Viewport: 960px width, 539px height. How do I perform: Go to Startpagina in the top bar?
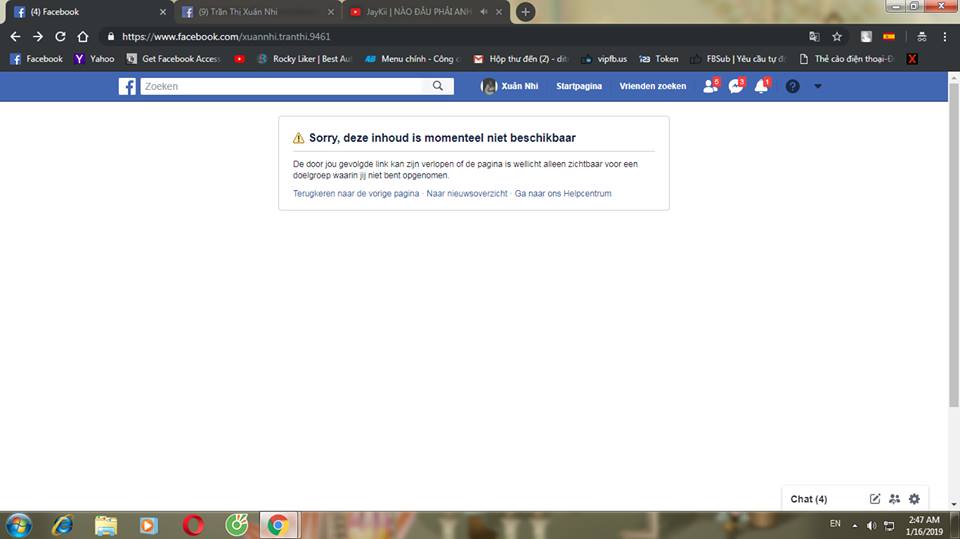pos(579,87)
